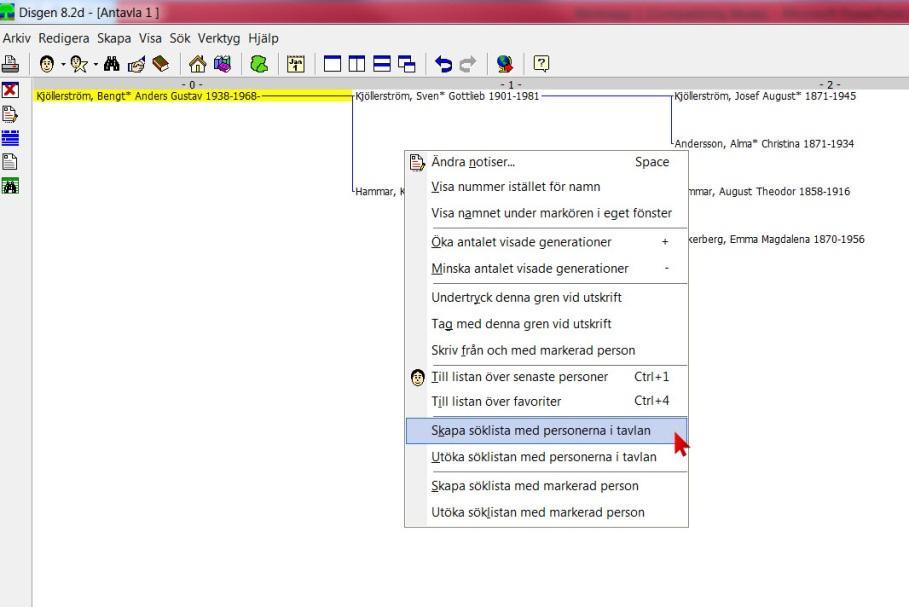
Task: Click the house home toolbar icon
Action: point(197,64)
